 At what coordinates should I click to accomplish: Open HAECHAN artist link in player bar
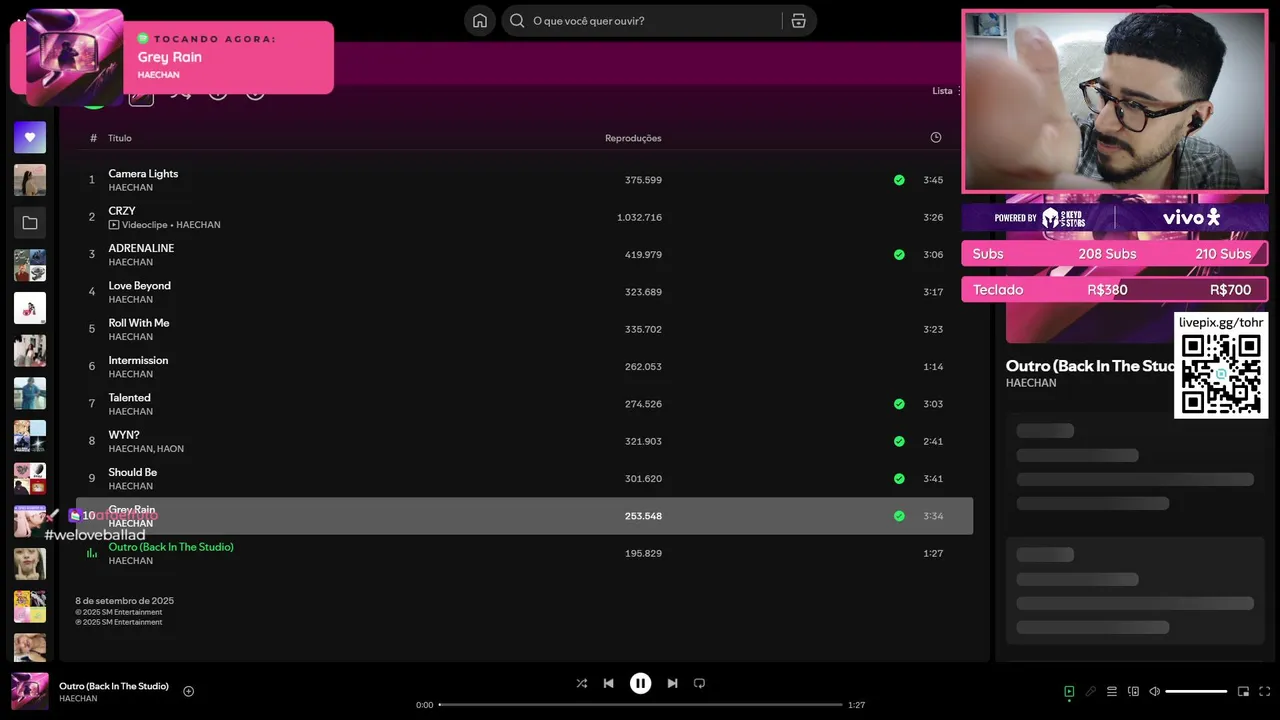[78, 699]
